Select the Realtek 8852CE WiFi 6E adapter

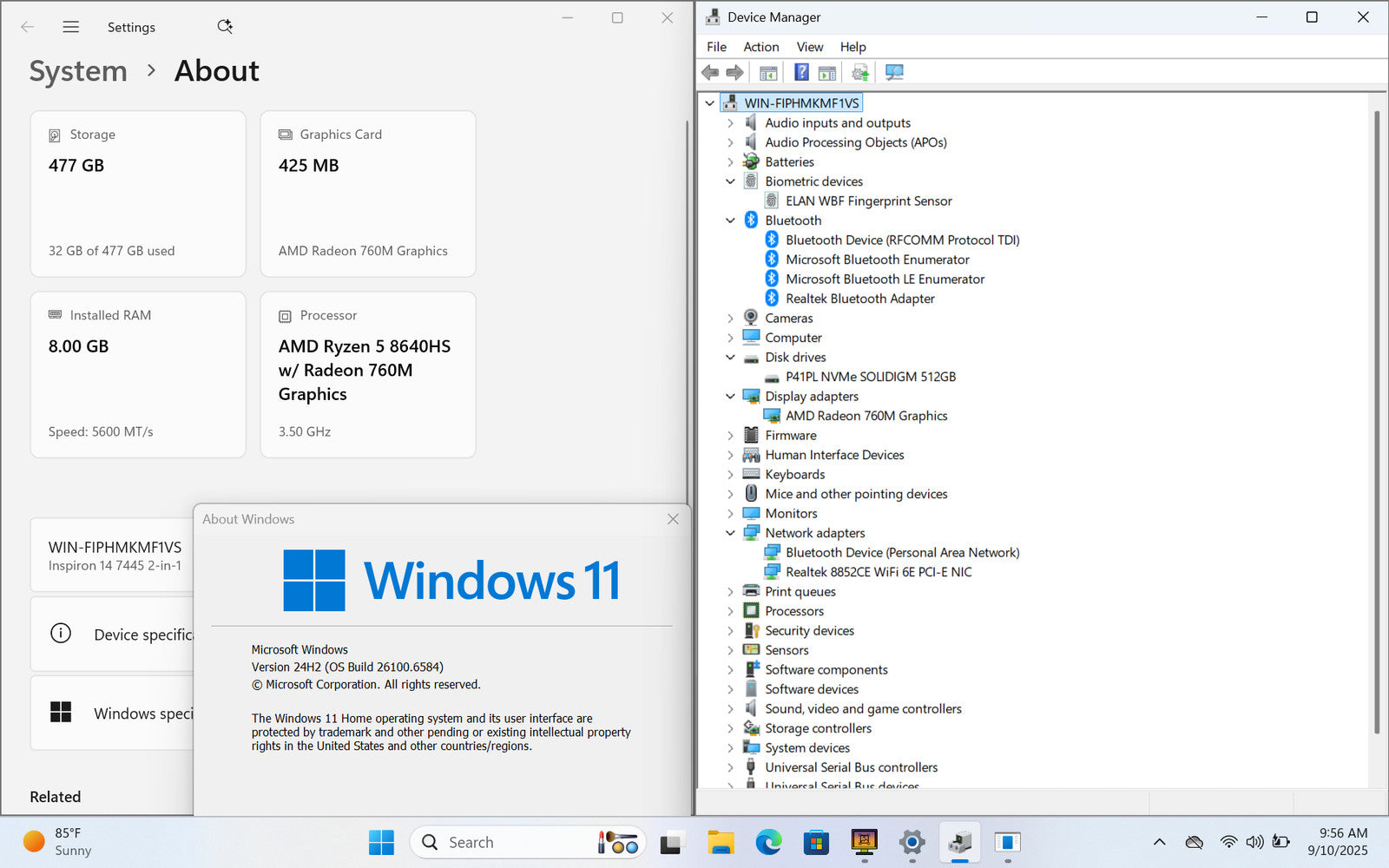pos(878,572)
